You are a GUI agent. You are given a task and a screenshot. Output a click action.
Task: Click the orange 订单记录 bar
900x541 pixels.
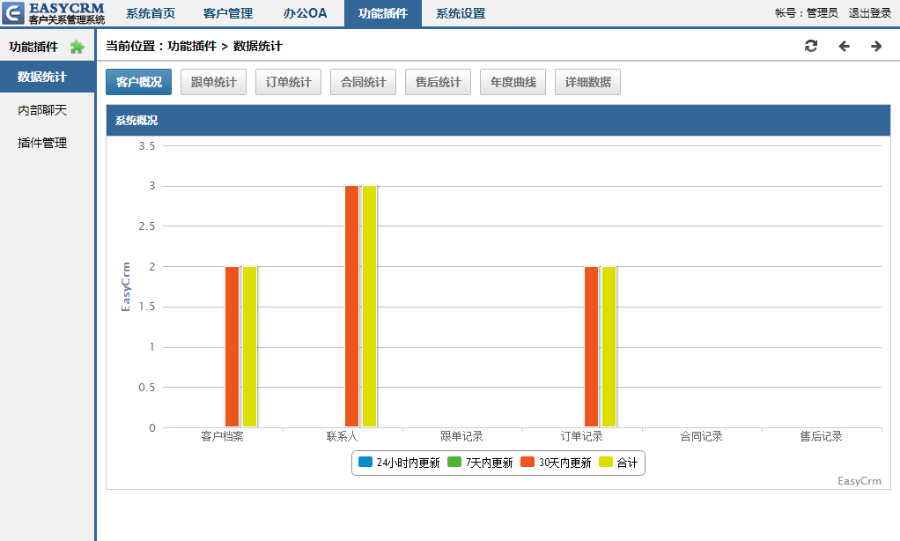591,347
